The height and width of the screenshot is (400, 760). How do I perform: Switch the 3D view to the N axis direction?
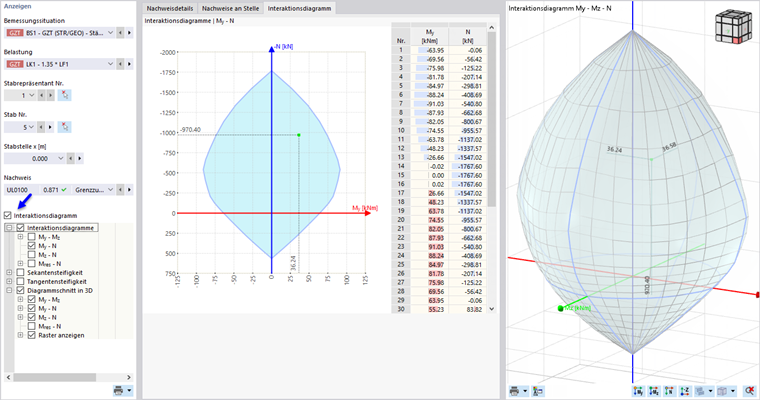[x=669, y=391]
